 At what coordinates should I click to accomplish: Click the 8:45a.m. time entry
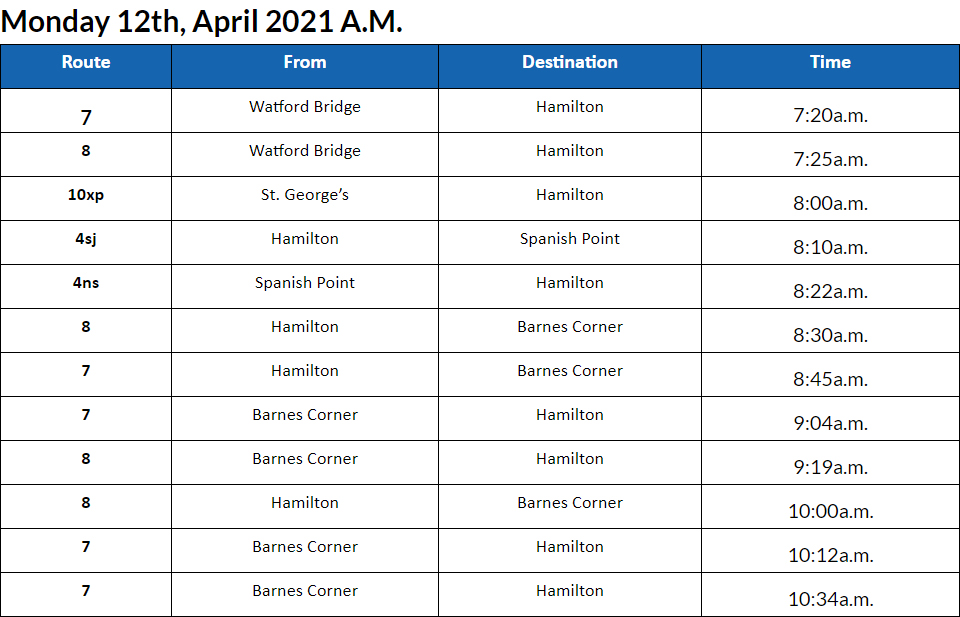tap(830, 379)
